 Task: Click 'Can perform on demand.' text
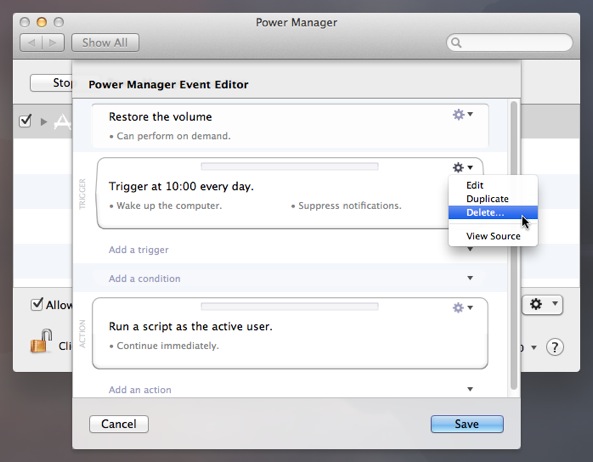pyautogui.click(x=174, y=136)
